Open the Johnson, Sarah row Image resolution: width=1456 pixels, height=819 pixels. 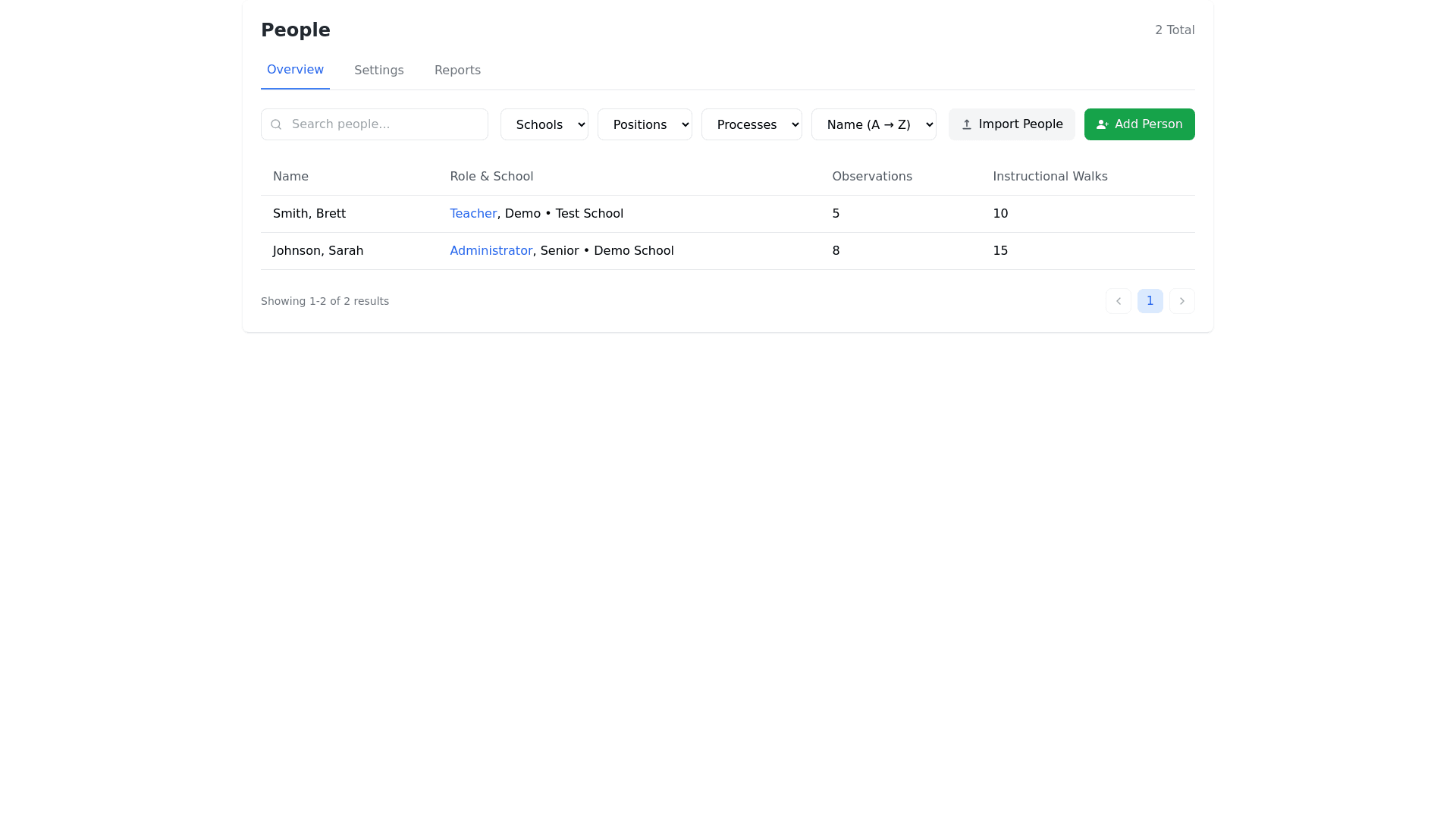[x=318, y=251]
